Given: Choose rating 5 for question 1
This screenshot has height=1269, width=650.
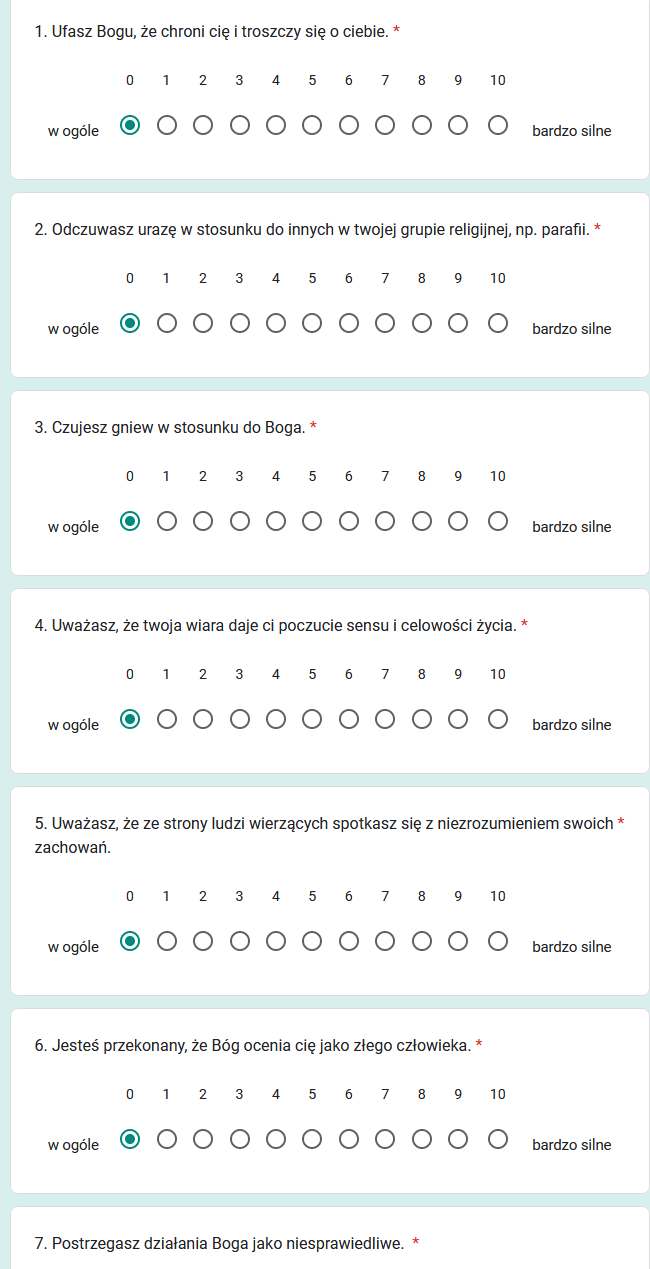Looking at the screenshot, I should click(312, 125).
